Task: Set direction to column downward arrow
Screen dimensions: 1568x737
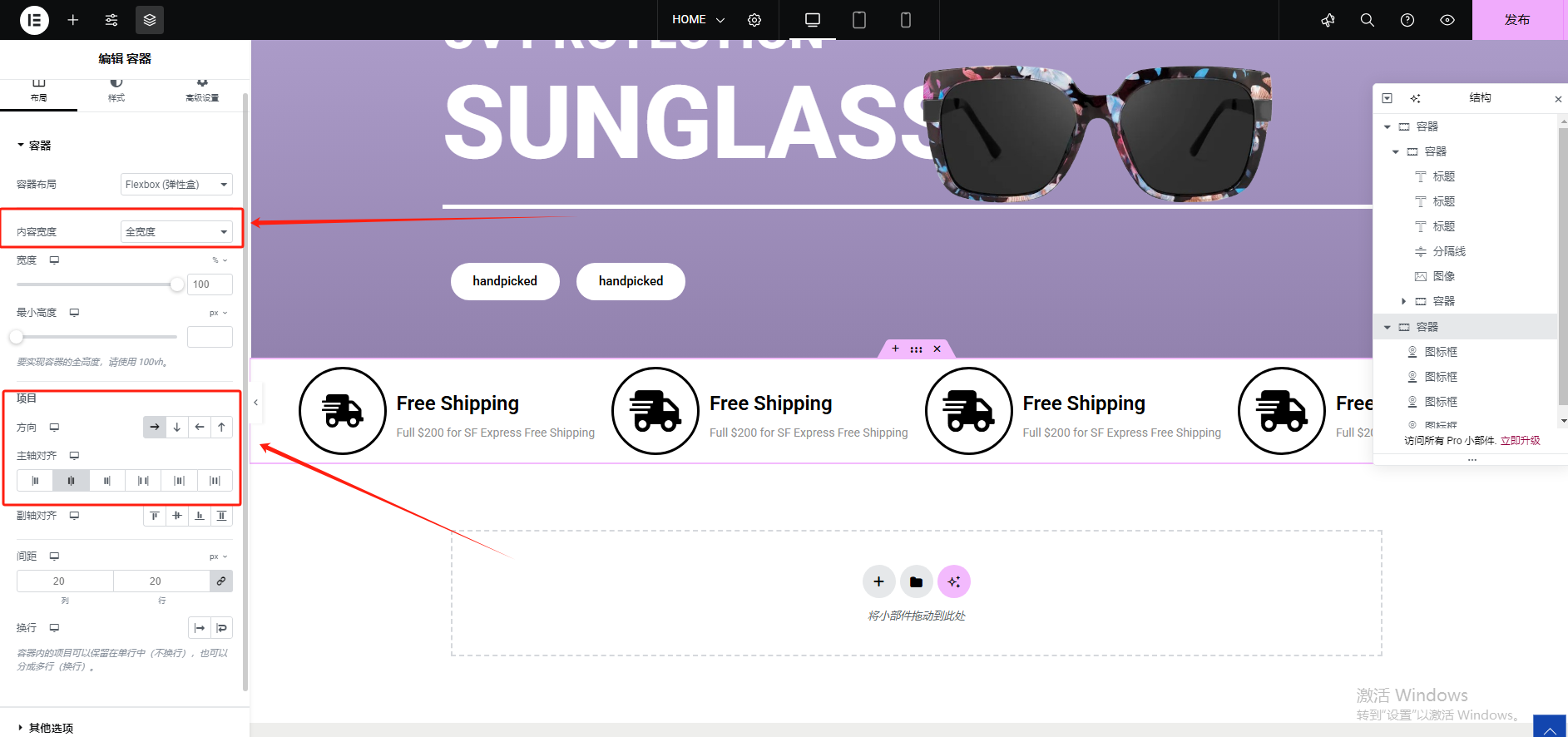Action: pos(177,427)
